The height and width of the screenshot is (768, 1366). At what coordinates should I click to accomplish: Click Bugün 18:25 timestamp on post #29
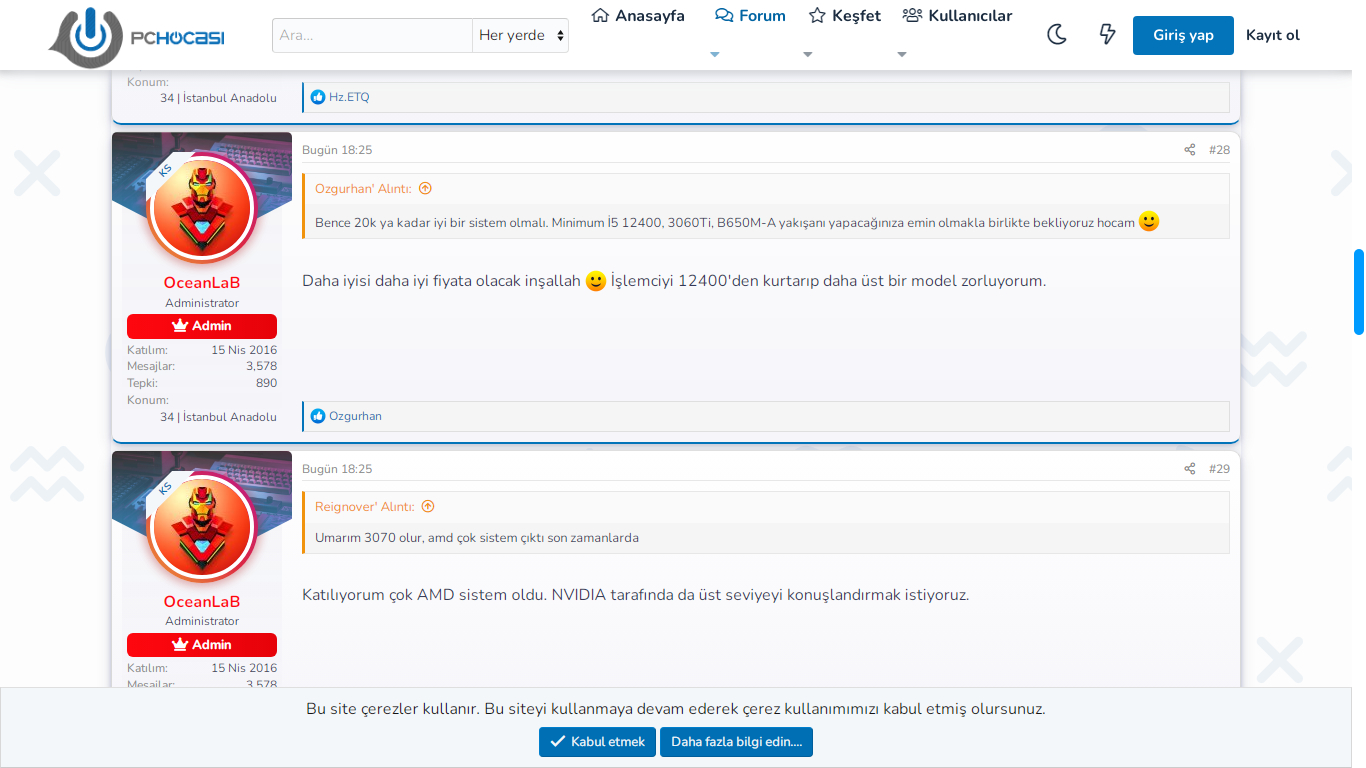pyautogui.click(x=337, y=469)
